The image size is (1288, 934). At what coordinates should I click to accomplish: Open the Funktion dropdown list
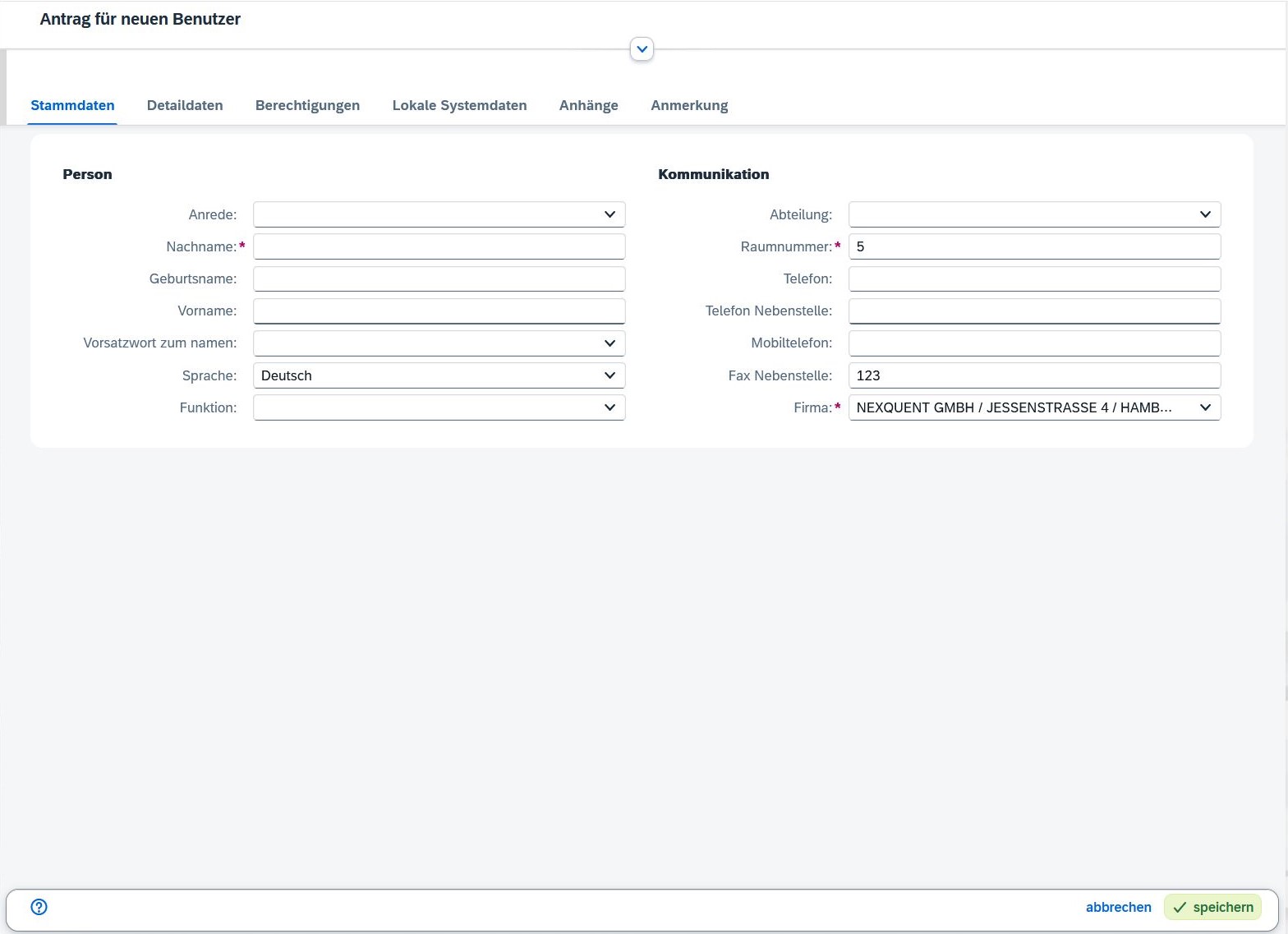tap(609, 407)
